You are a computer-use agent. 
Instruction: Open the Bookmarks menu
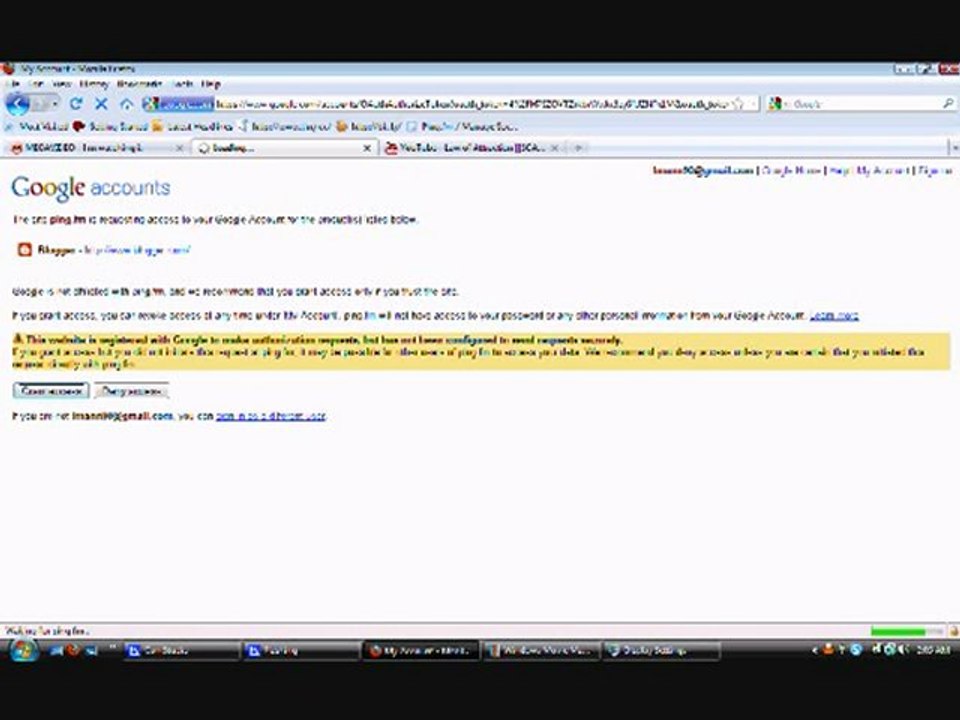point(140,84)
